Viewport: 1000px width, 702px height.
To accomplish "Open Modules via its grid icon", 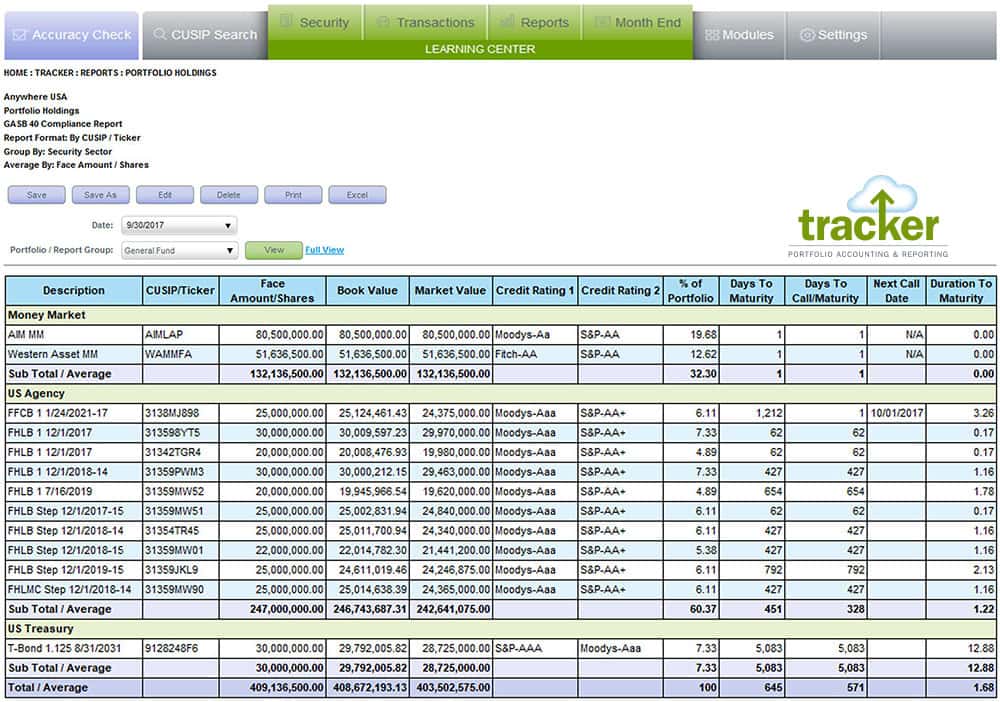I will click(712, 35).
